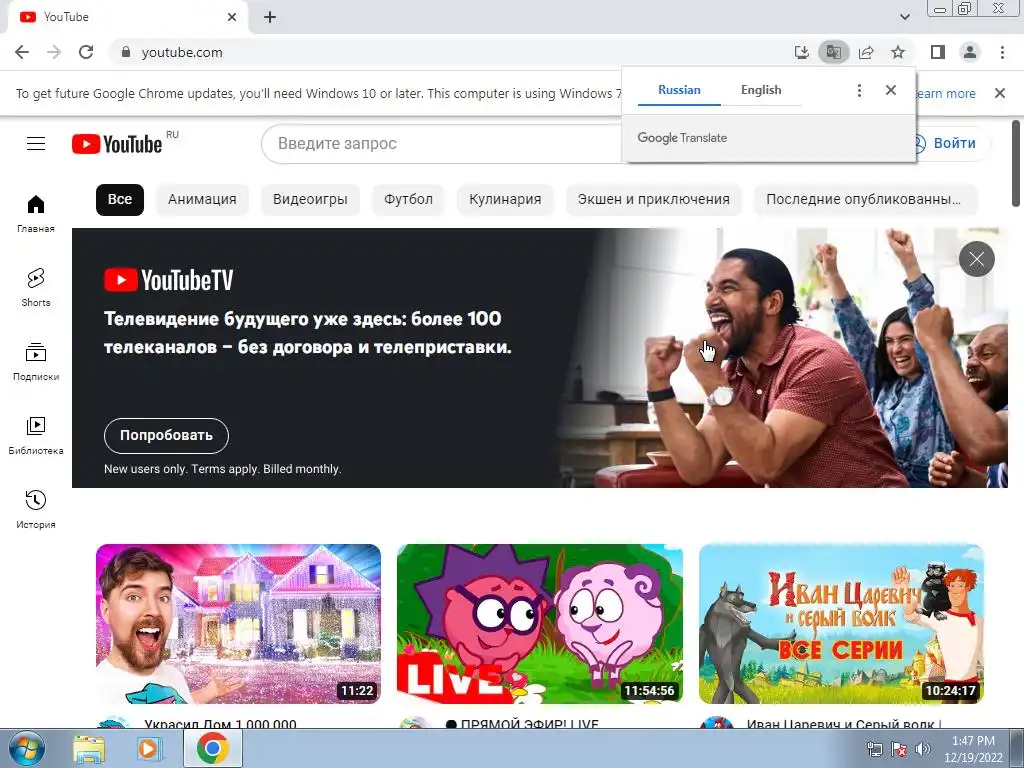Open the YouTube hamburger guide menu

tap(36, 144)
